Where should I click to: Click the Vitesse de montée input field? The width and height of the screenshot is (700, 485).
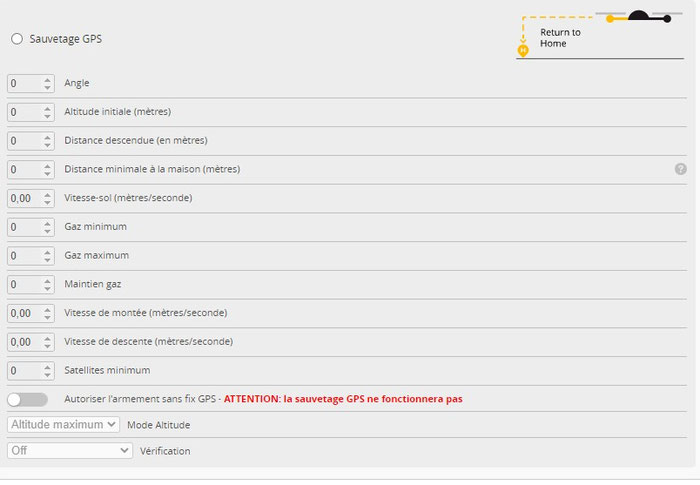[30, 313]
